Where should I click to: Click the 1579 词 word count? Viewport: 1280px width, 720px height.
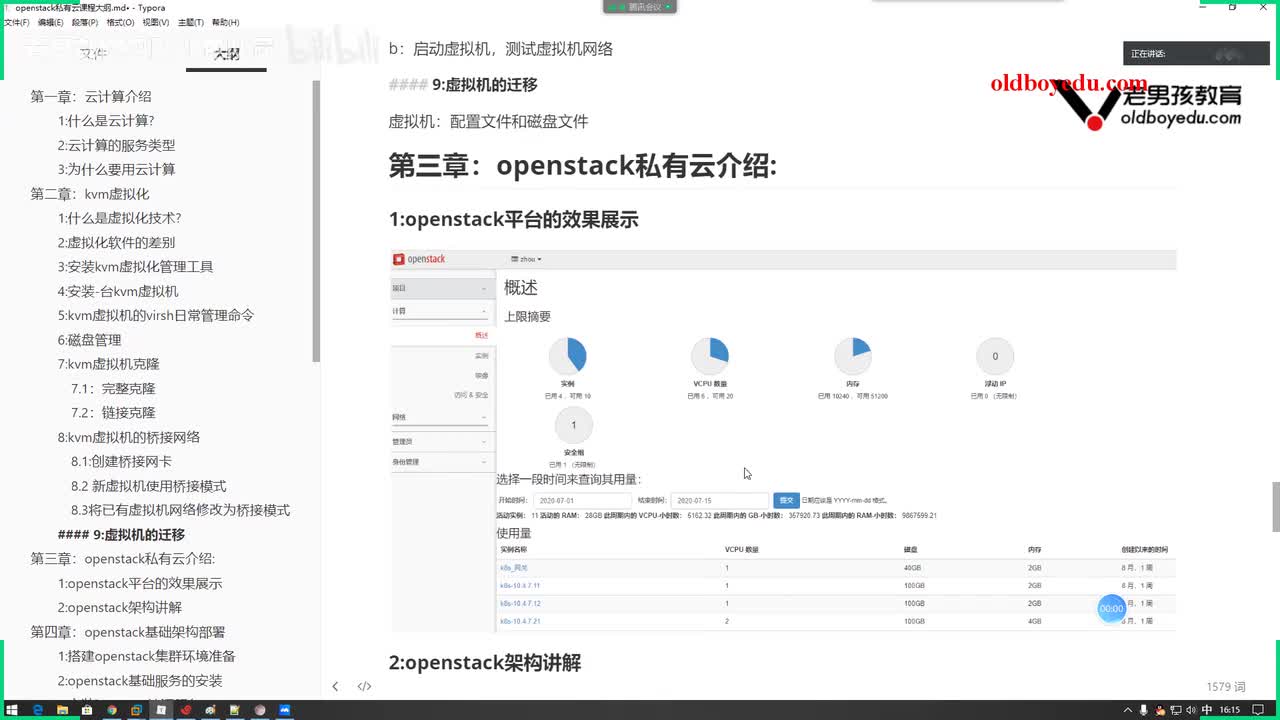click(1226, 687)
